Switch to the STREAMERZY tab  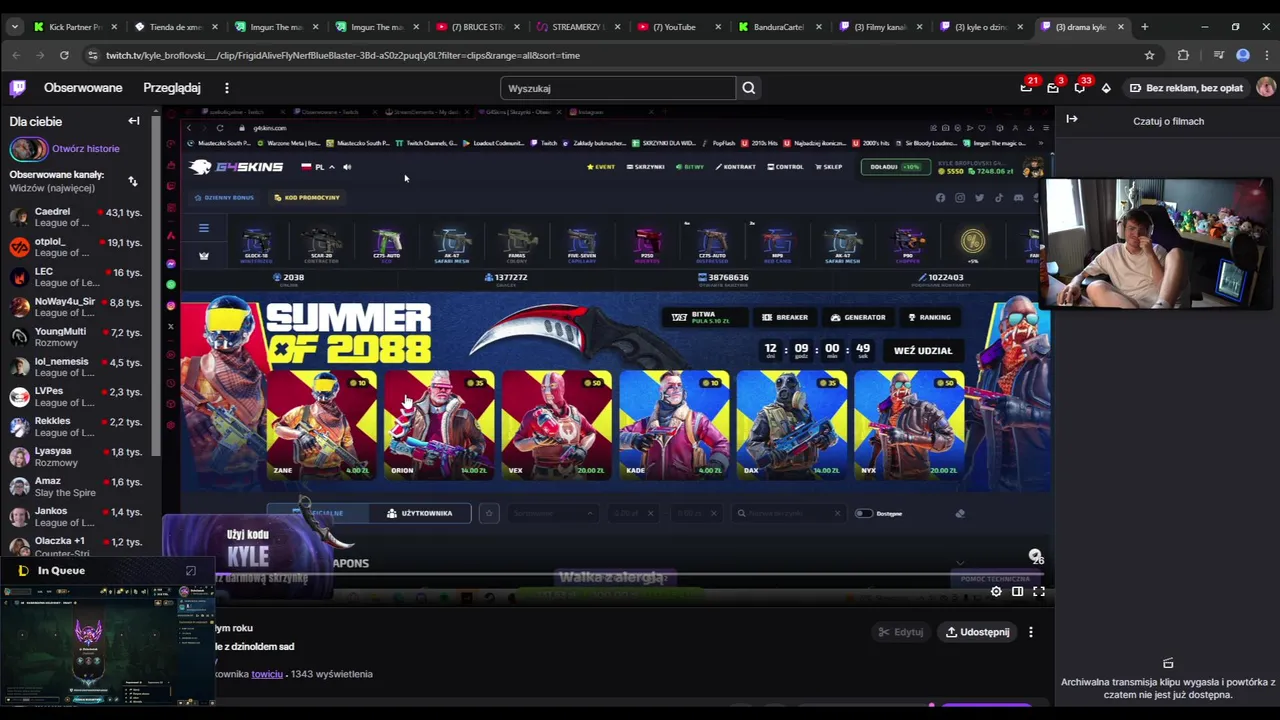580,27
